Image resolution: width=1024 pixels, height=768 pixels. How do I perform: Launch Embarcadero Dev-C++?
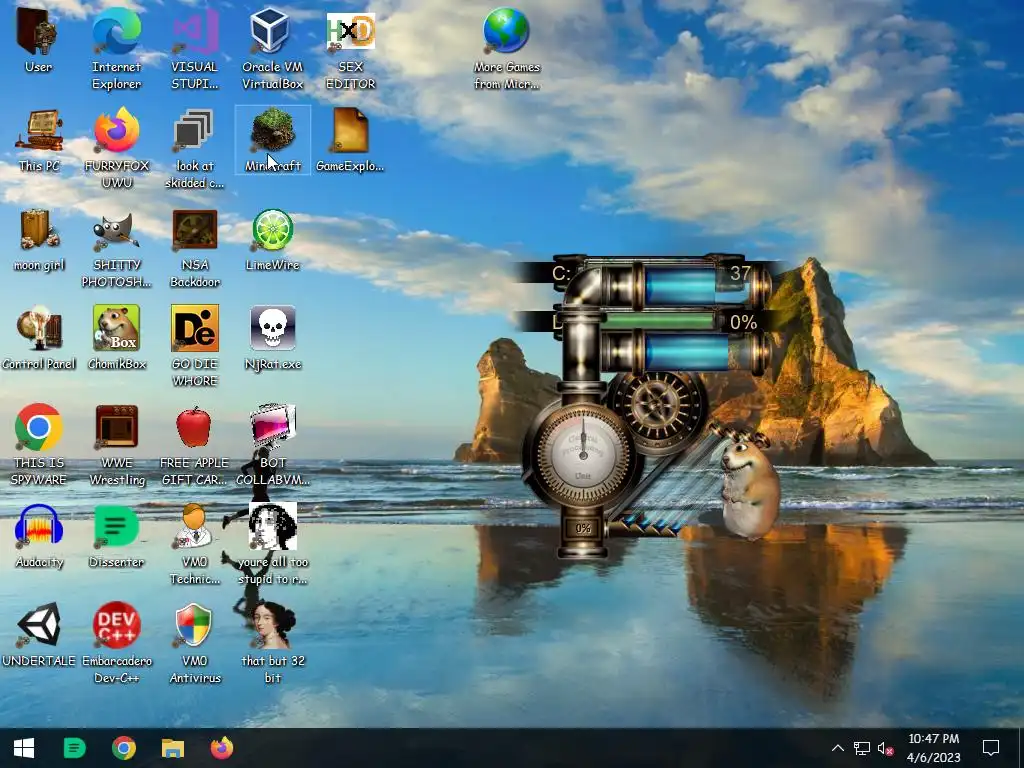tap(116, 625)
